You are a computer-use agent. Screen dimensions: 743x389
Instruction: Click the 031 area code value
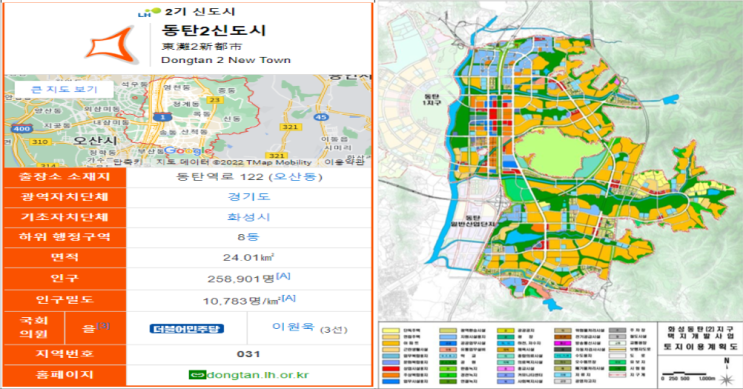click(249, 354)
